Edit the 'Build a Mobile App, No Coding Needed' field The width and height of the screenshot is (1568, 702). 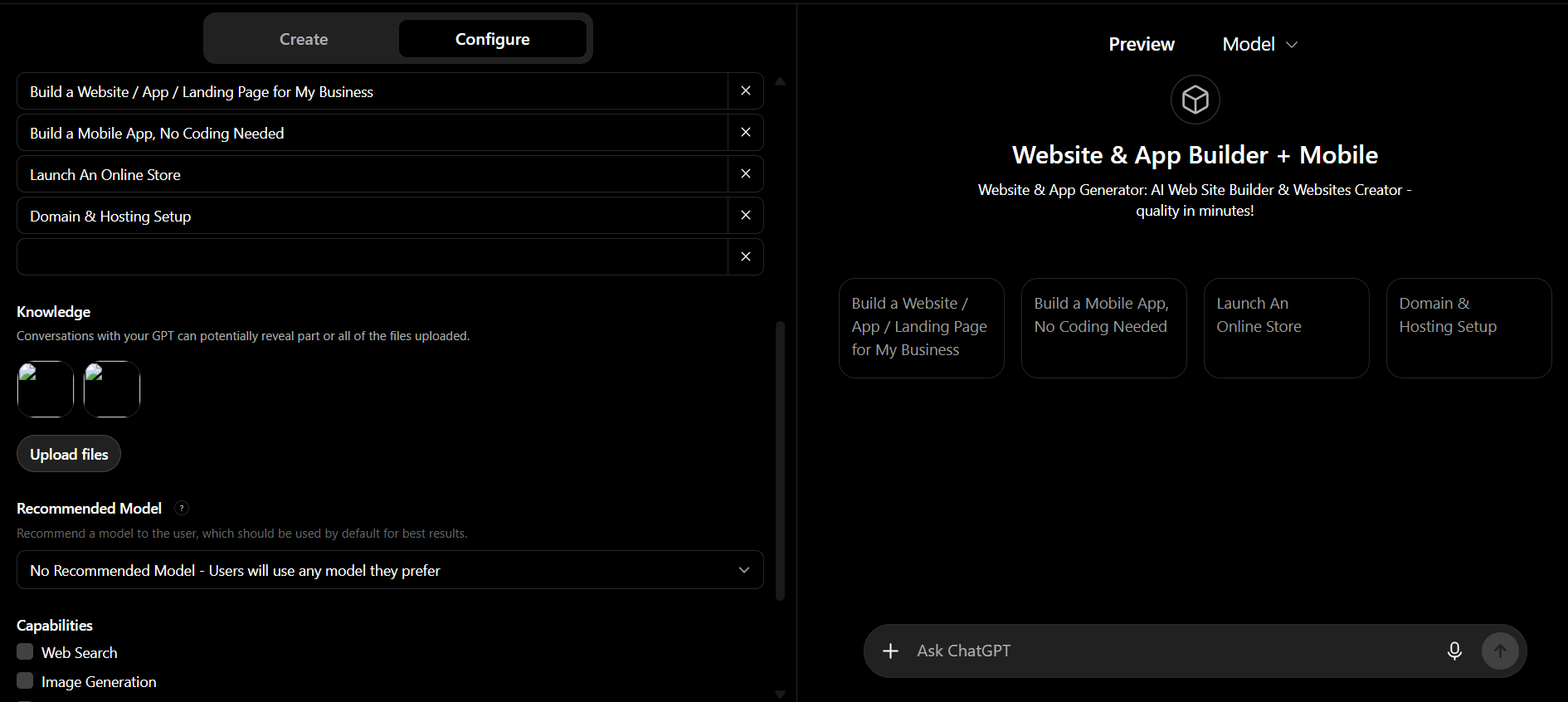coord(373,133)
